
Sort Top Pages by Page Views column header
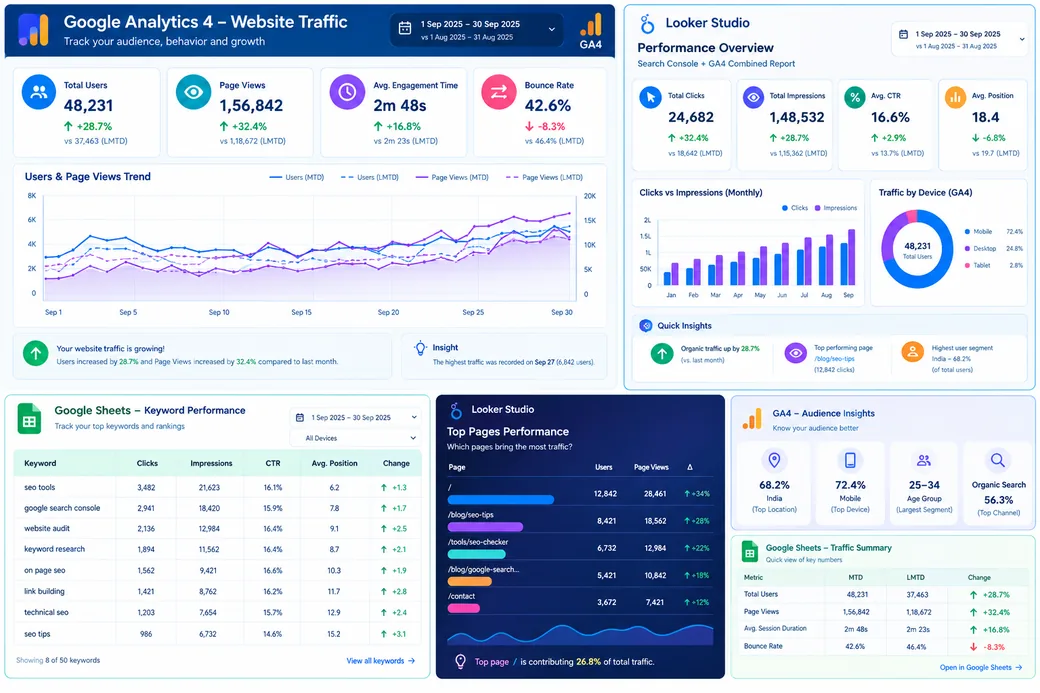tap(651, 468)
